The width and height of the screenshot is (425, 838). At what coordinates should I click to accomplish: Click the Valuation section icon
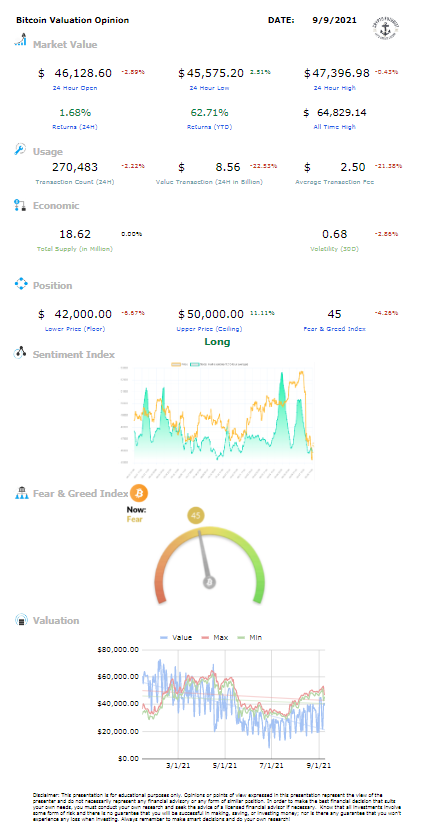pos(20,620)
